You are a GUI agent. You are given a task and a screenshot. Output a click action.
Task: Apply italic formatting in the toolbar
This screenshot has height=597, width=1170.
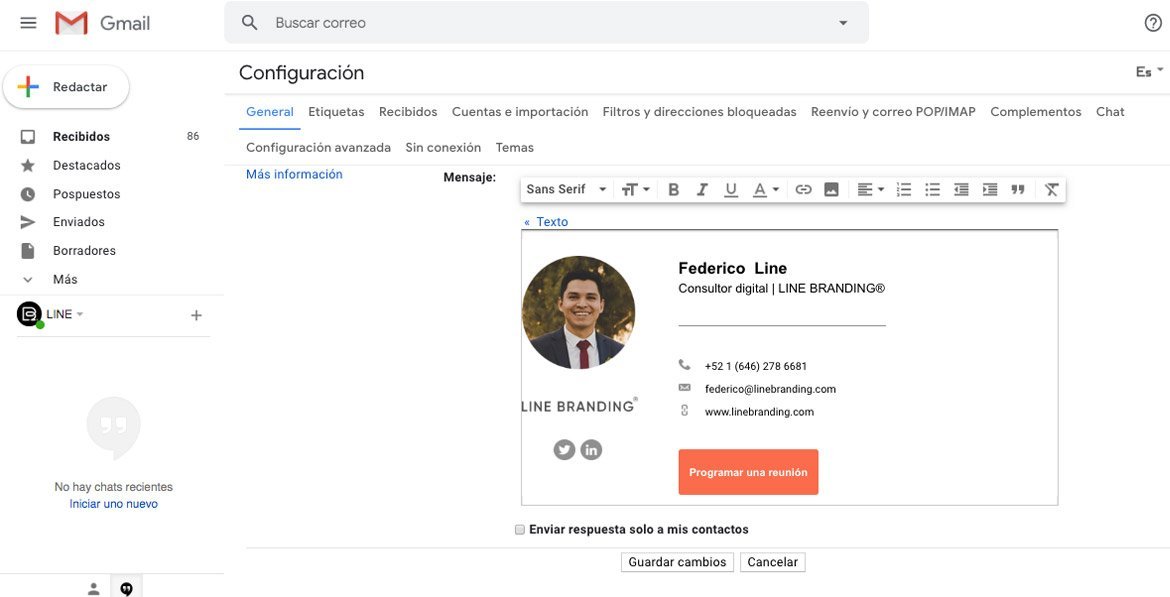tap(702, 190)
